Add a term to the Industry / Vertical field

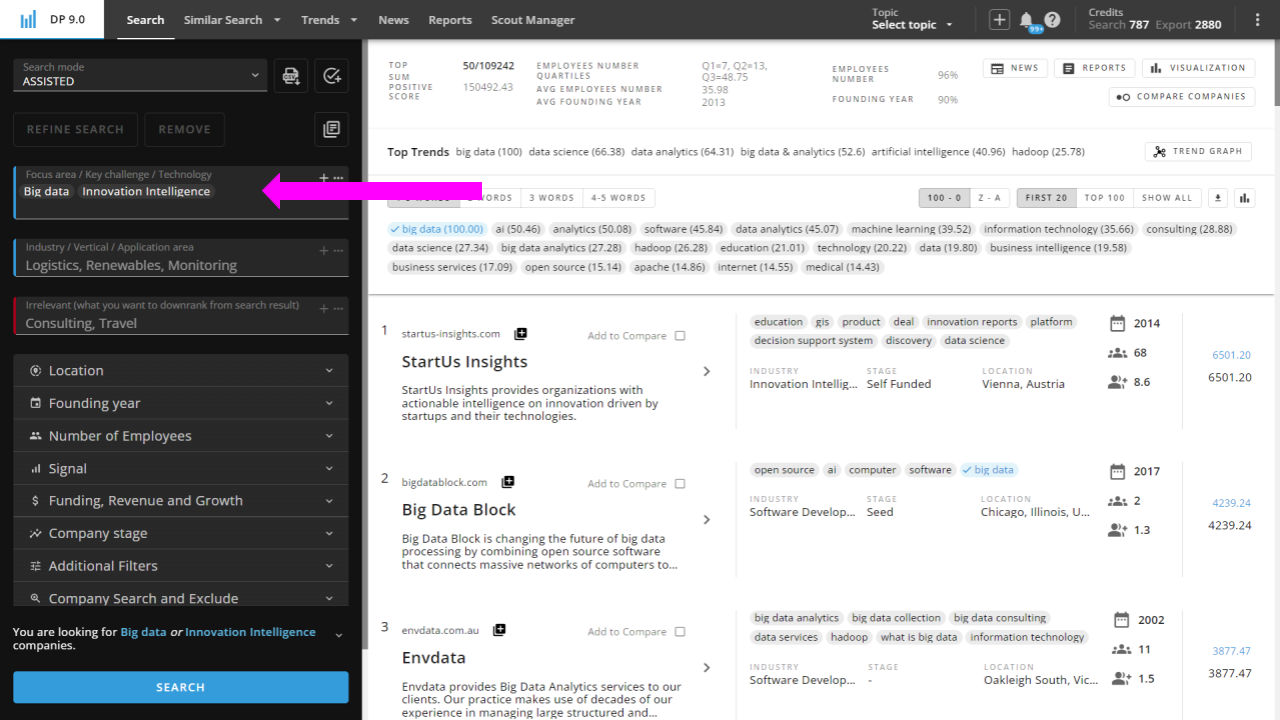323,251
